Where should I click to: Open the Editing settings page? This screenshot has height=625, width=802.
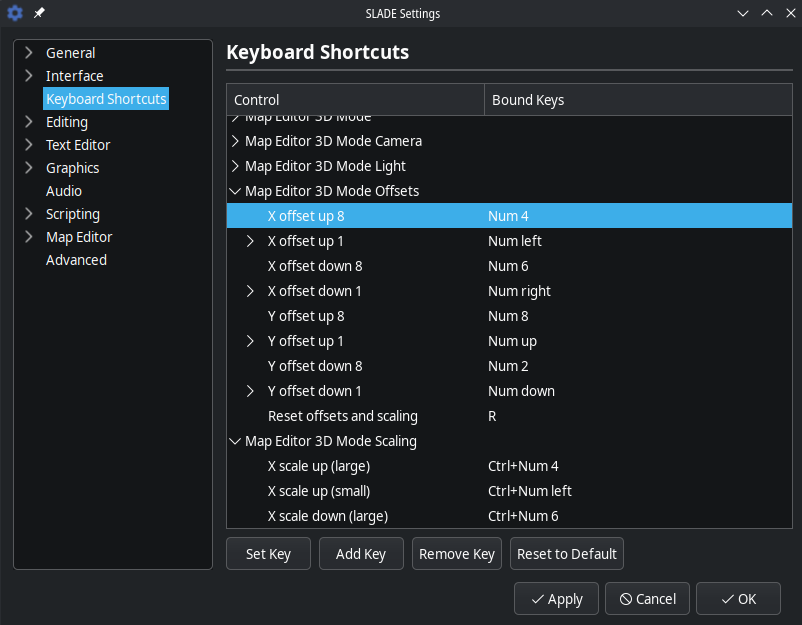(x=67, y=122)
